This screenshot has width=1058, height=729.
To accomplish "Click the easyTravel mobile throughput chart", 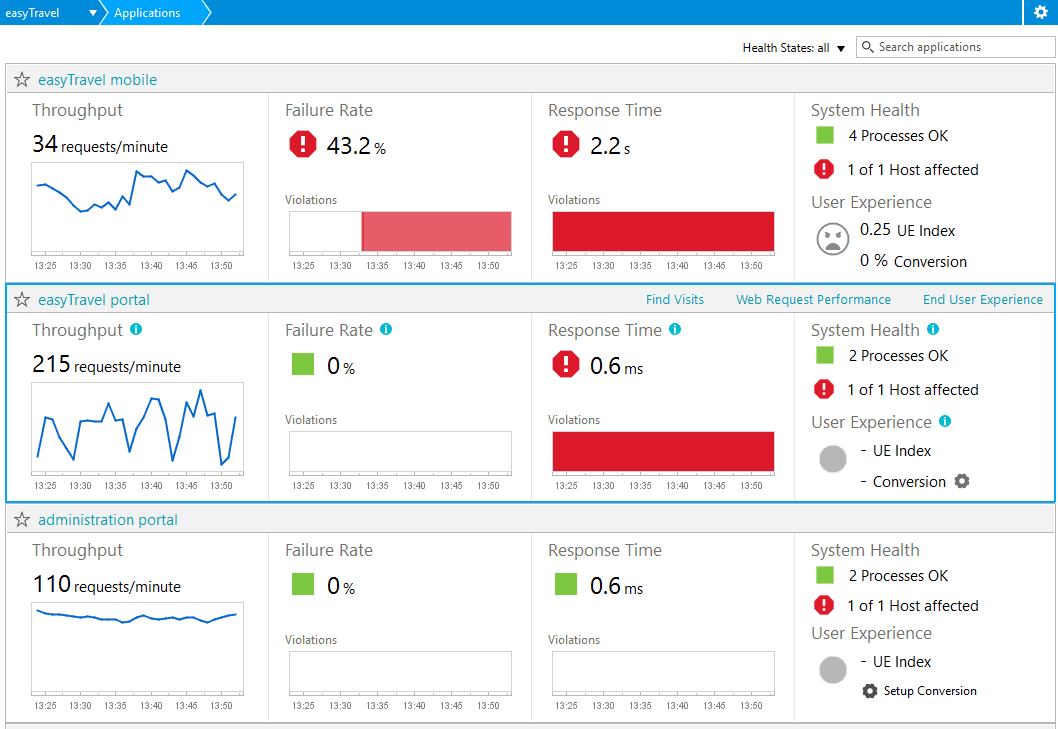I will pyautogui.click(x=138, y=208).
